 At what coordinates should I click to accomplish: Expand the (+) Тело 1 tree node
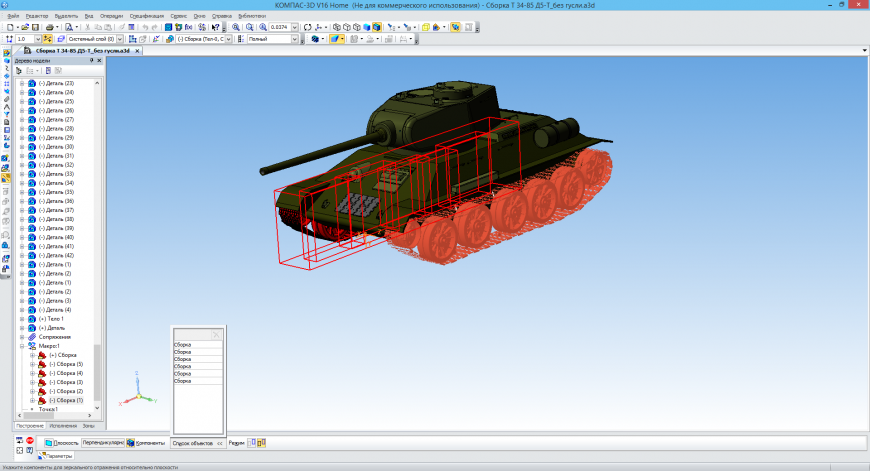point(22,319)
